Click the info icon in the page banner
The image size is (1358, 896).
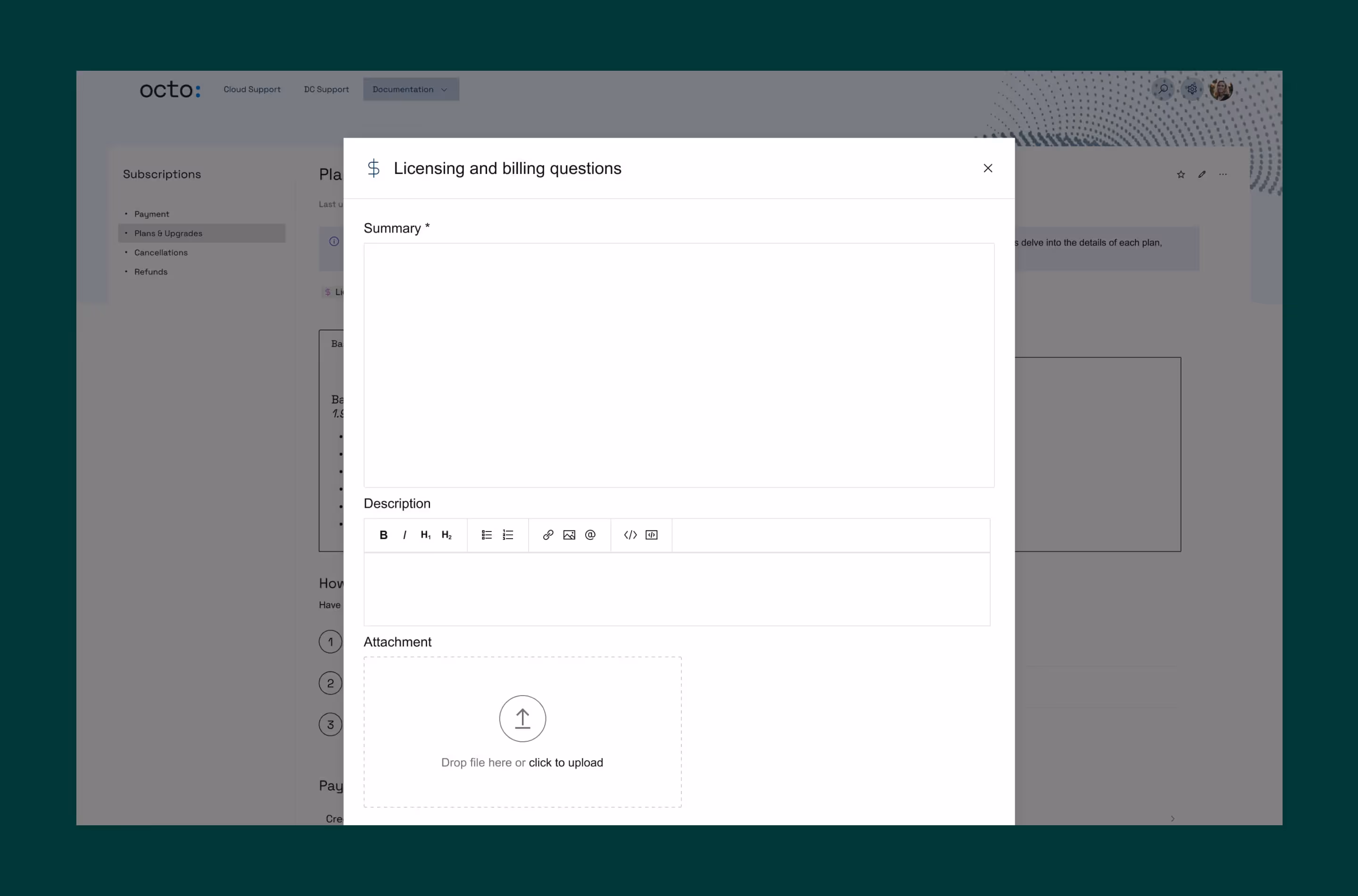[334, 241]
